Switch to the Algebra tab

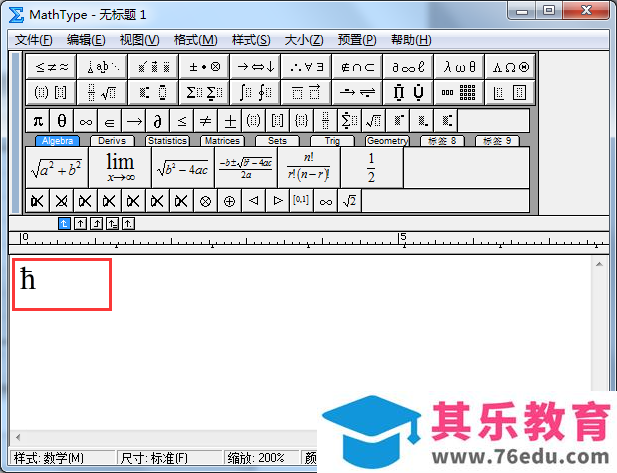(57, 141)
